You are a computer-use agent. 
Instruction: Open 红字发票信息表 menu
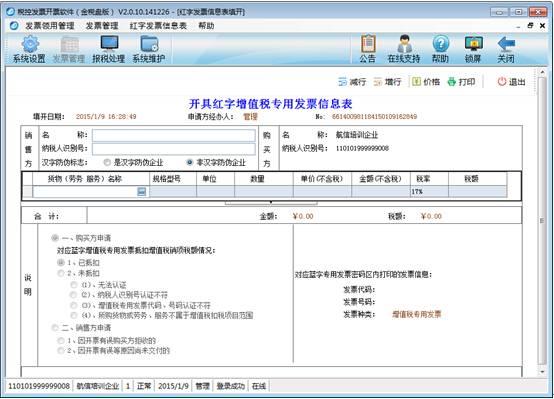pyautogui.click(x=158, y=26)
